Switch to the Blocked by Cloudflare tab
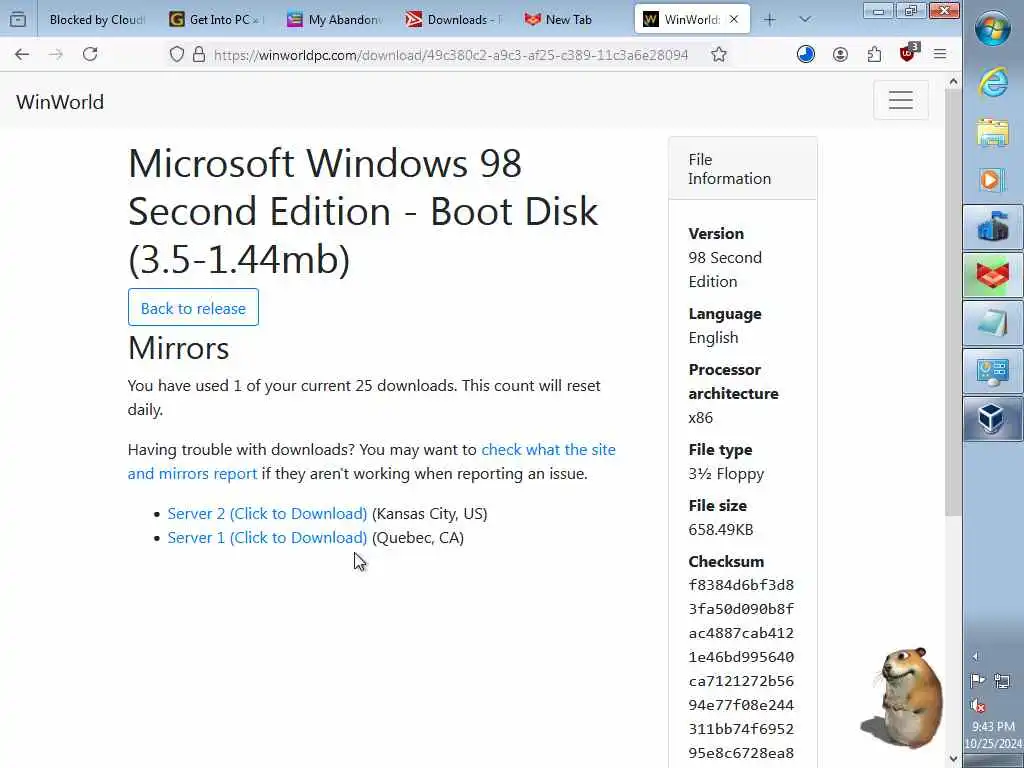 [x=97, y=20]
